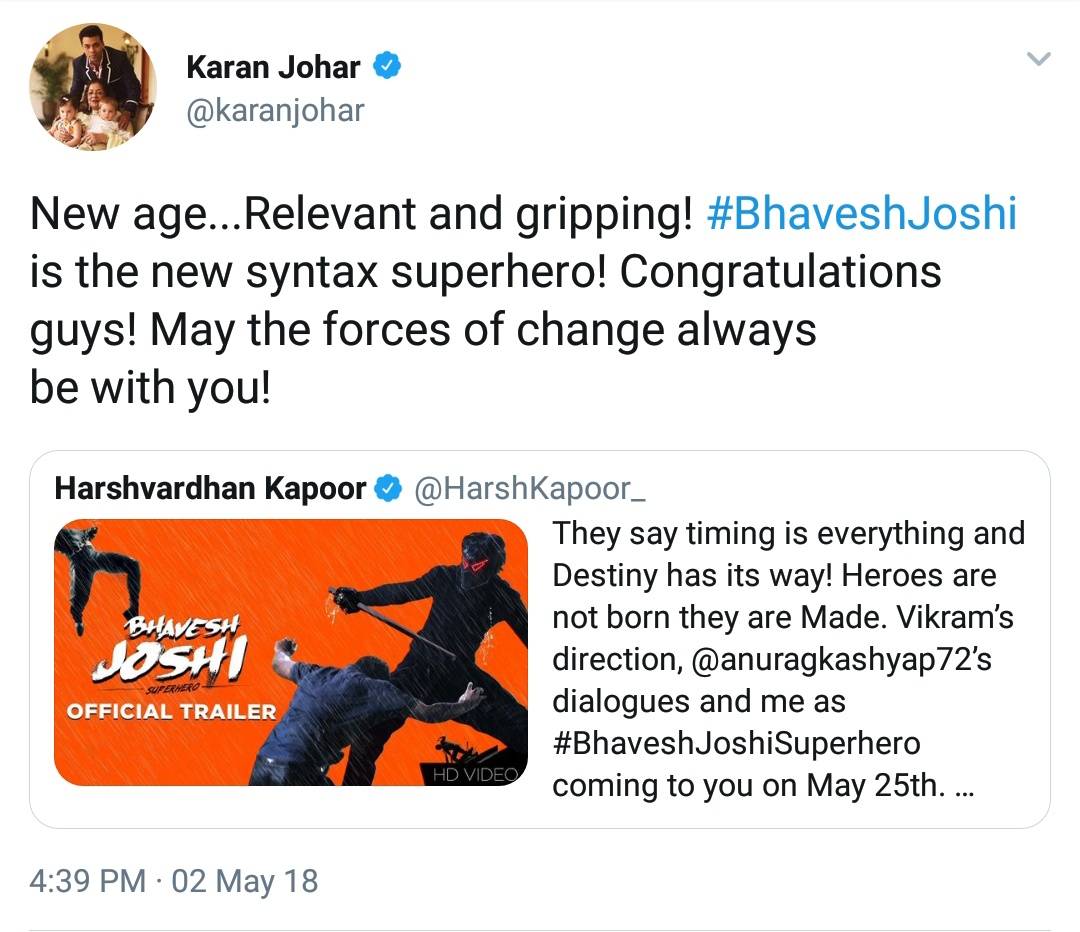Click Harshvardhan Kapoor's verified badge
This screenshot has height=932, width=1080.
coord(388,488)
